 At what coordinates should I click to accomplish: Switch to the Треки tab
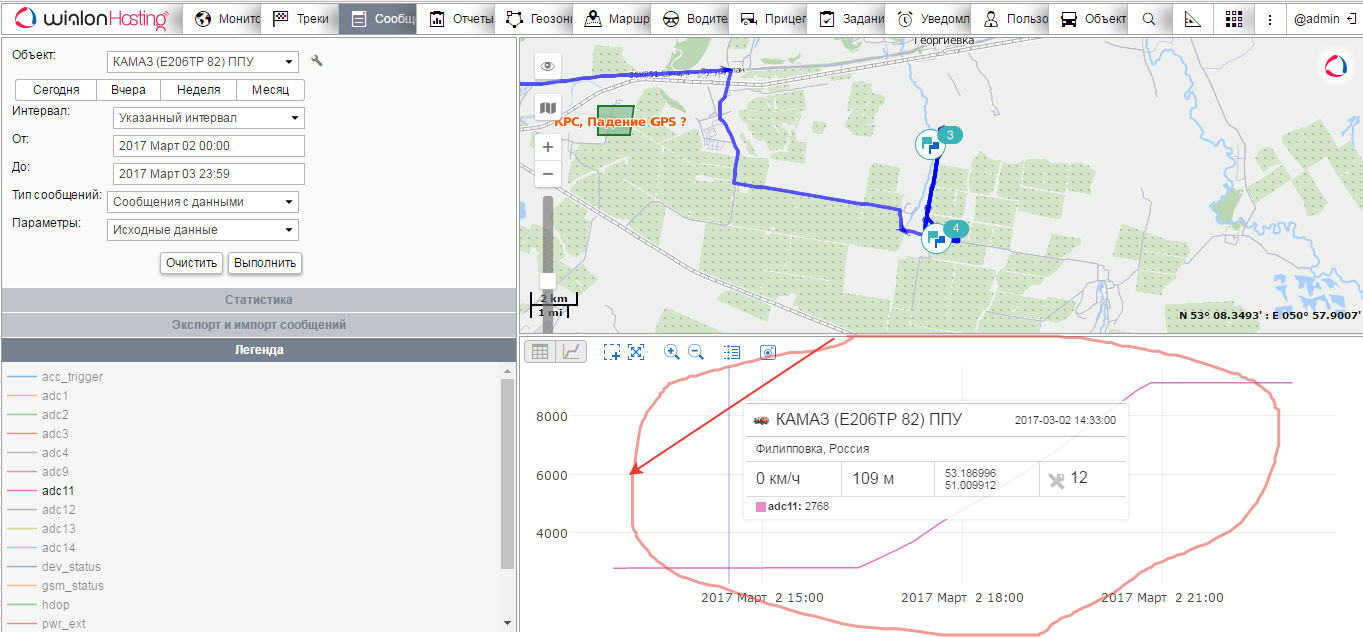pos(300,19)
